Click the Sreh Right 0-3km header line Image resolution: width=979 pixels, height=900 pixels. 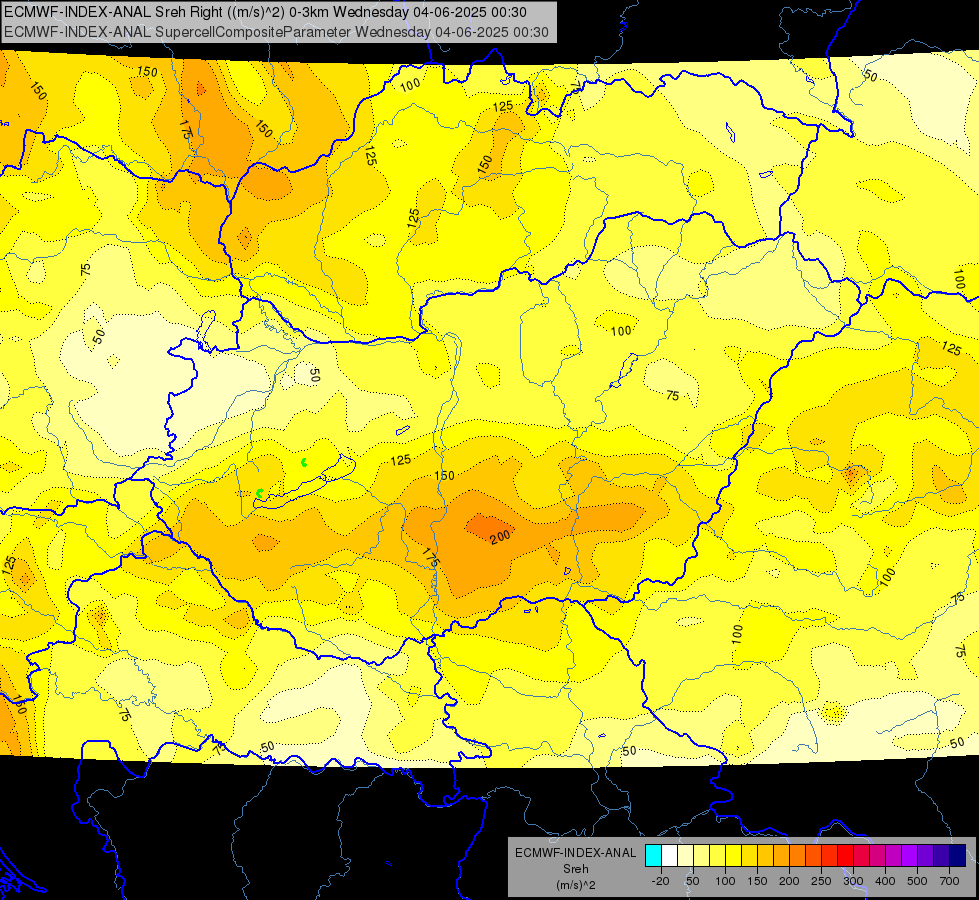(x=265, y=12)
